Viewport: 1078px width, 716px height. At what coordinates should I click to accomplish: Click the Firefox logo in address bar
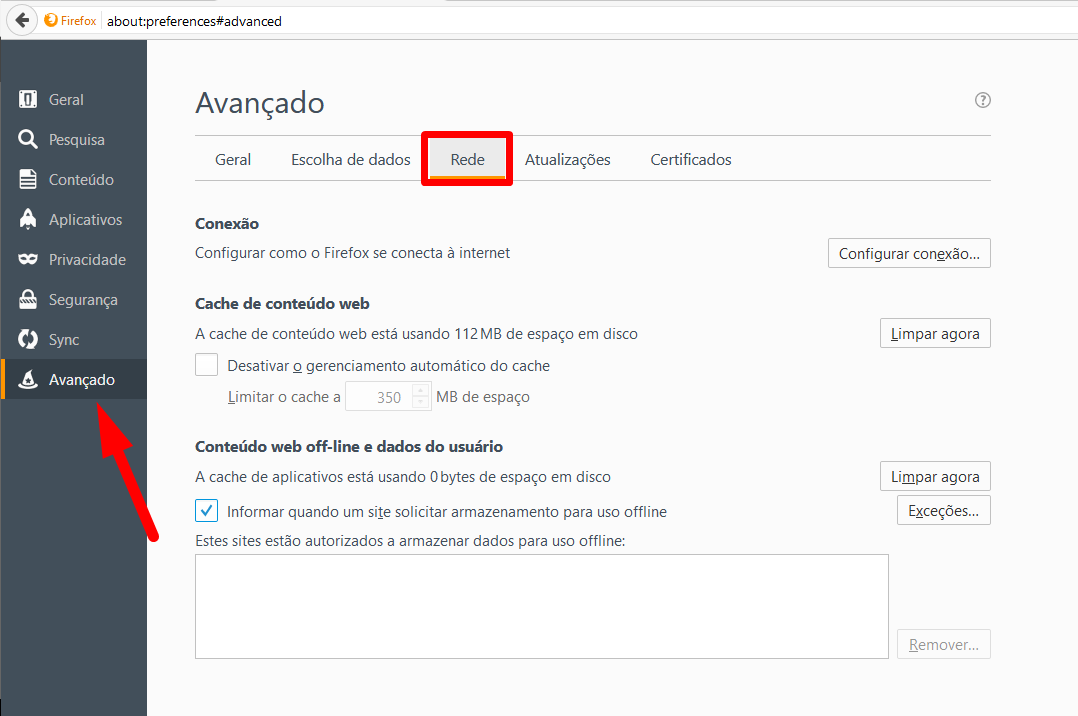pyautogui.click(x=50, y=20)
